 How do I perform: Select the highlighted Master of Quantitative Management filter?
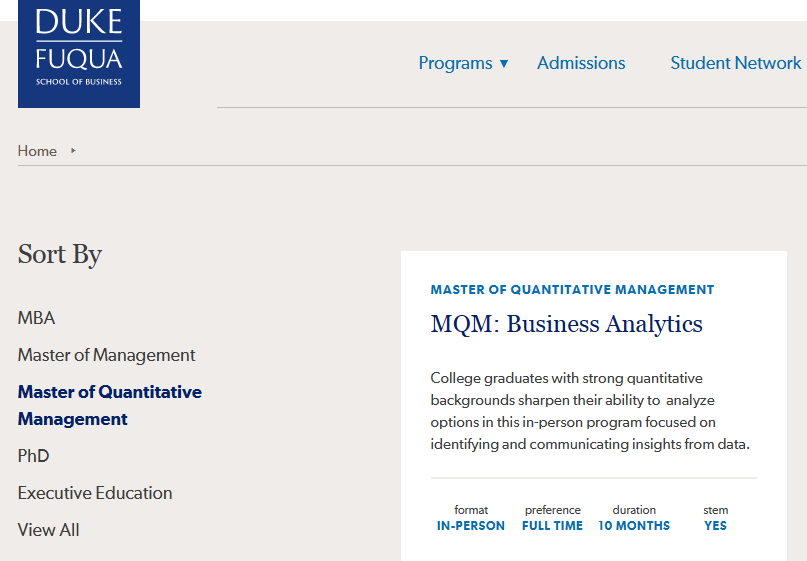109,405
